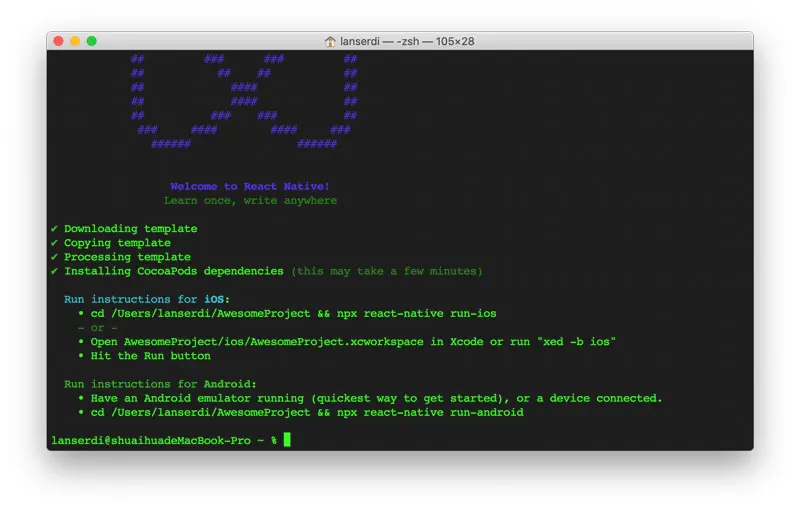Click the shell prompt 'lanserdi@shuaihuadeMacBook-Pro'
800x512 pixels.
[x=151, y=440]
